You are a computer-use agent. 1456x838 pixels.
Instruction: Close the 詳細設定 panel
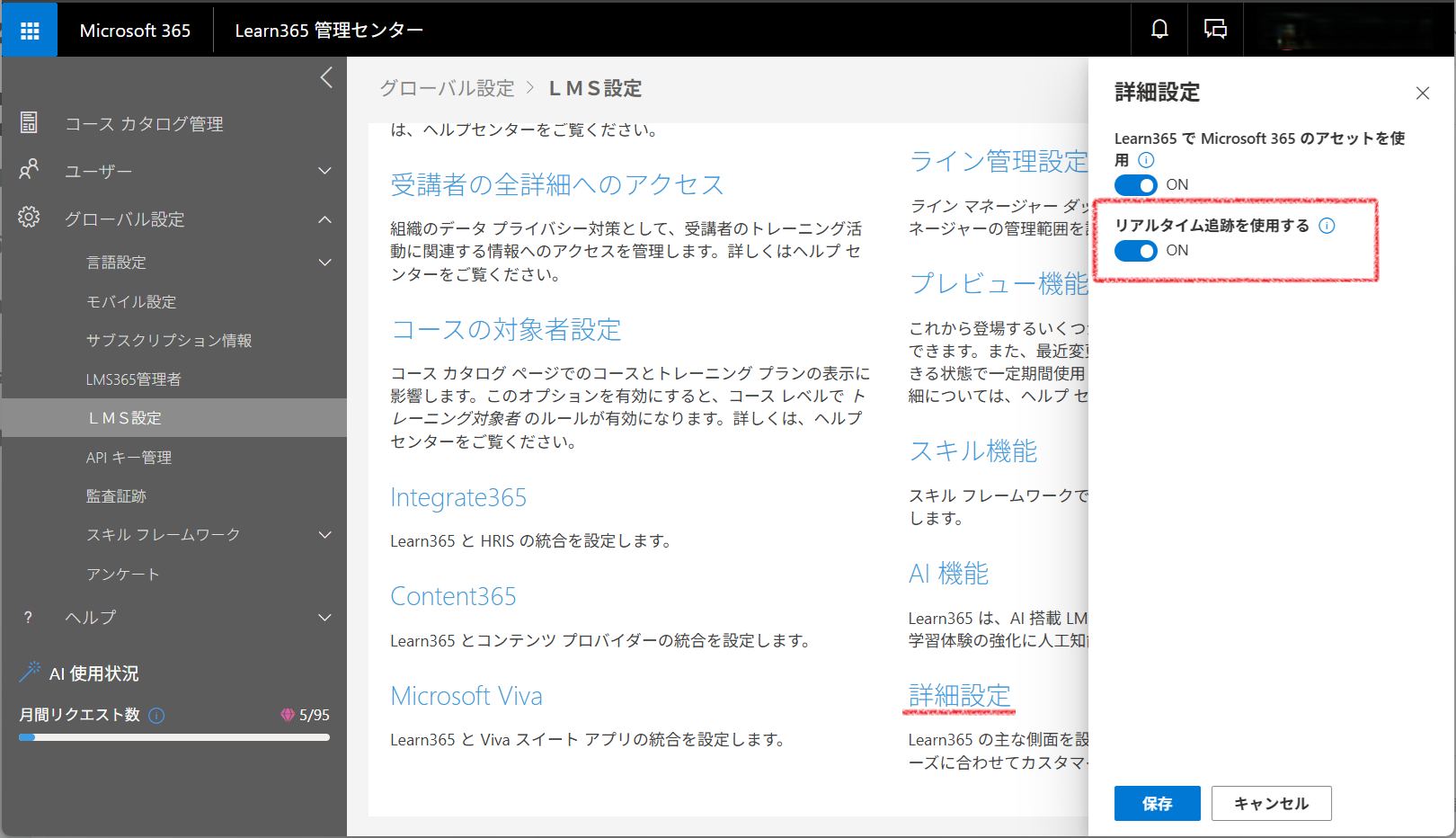coord(1423,93)
